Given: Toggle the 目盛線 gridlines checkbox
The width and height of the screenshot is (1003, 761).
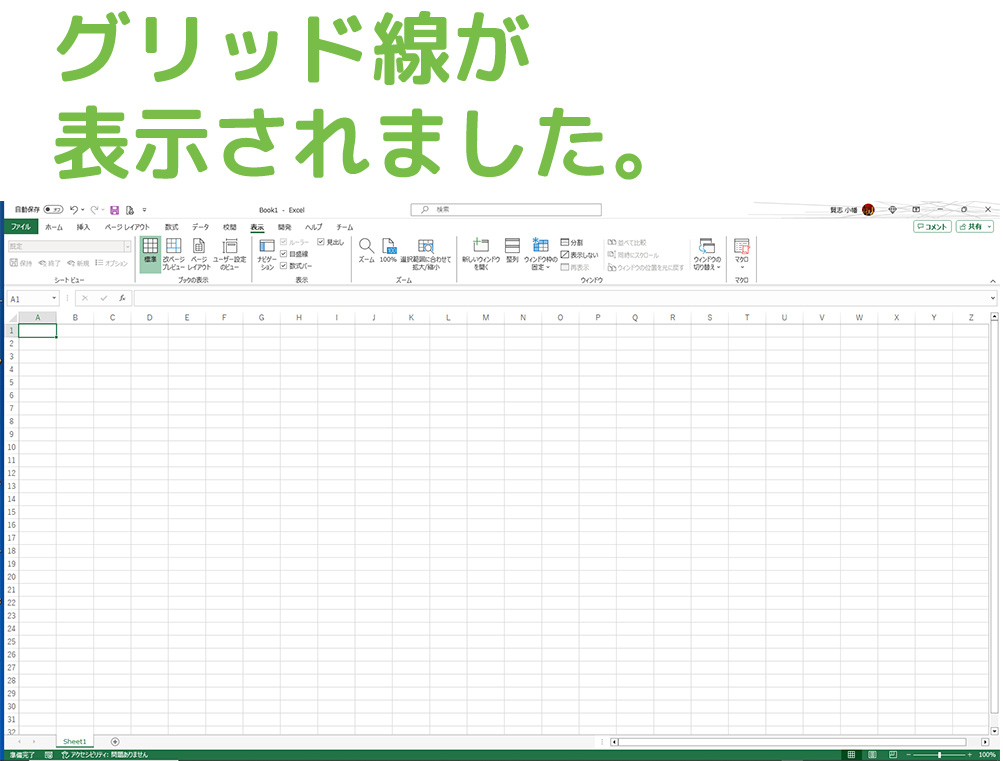Looking at the screenshot, I should click(285, 253).
